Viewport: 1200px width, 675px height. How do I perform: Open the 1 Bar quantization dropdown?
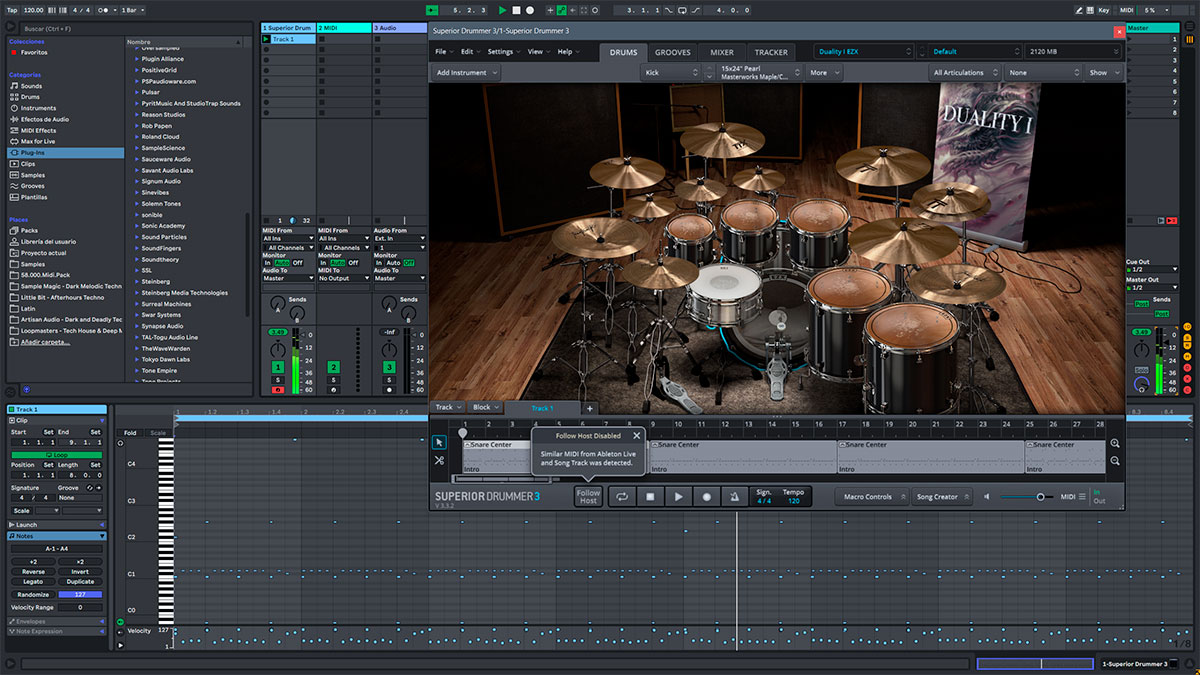point(130,10)
